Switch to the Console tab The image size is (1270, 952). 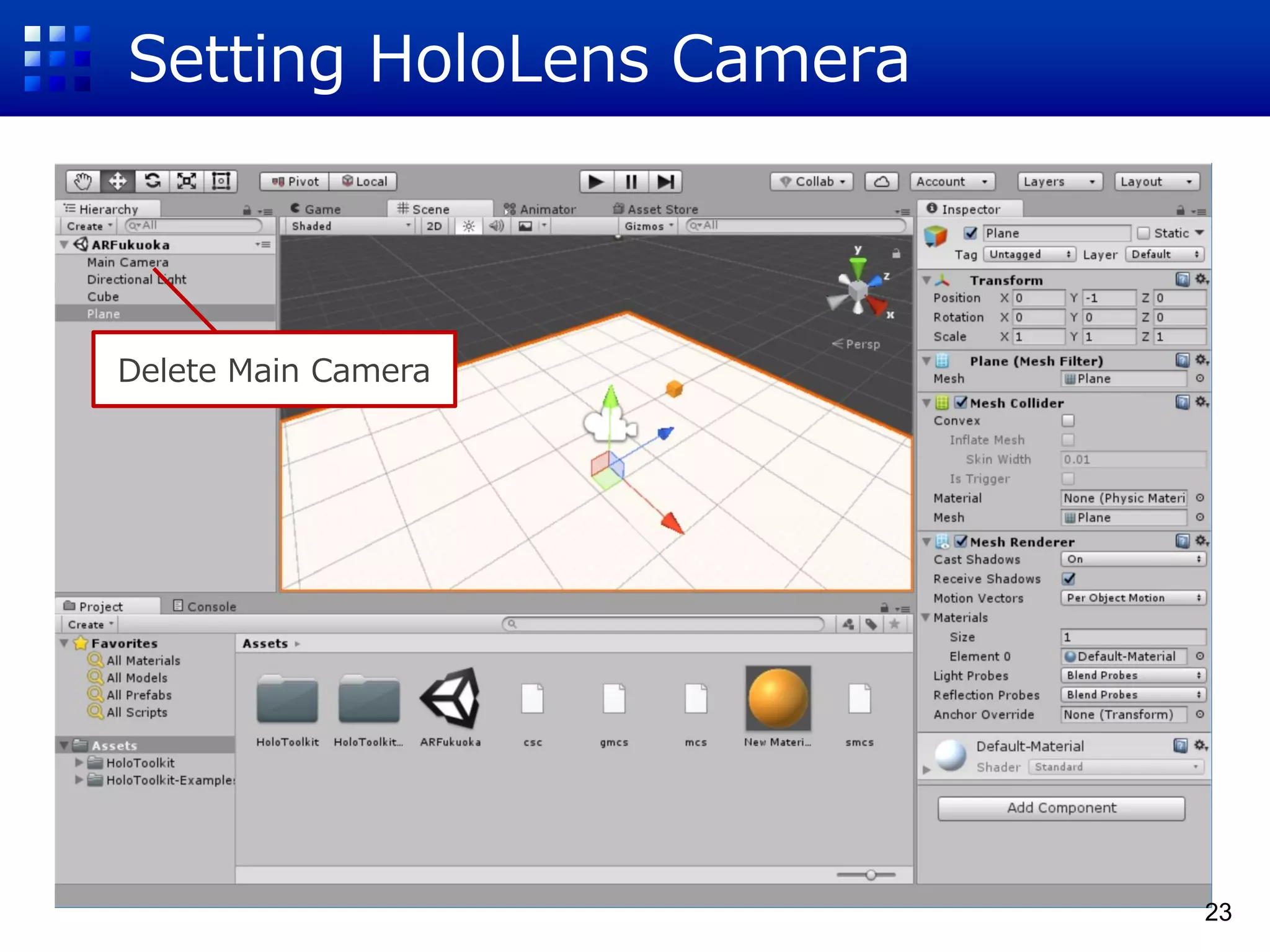pos(205,606)
